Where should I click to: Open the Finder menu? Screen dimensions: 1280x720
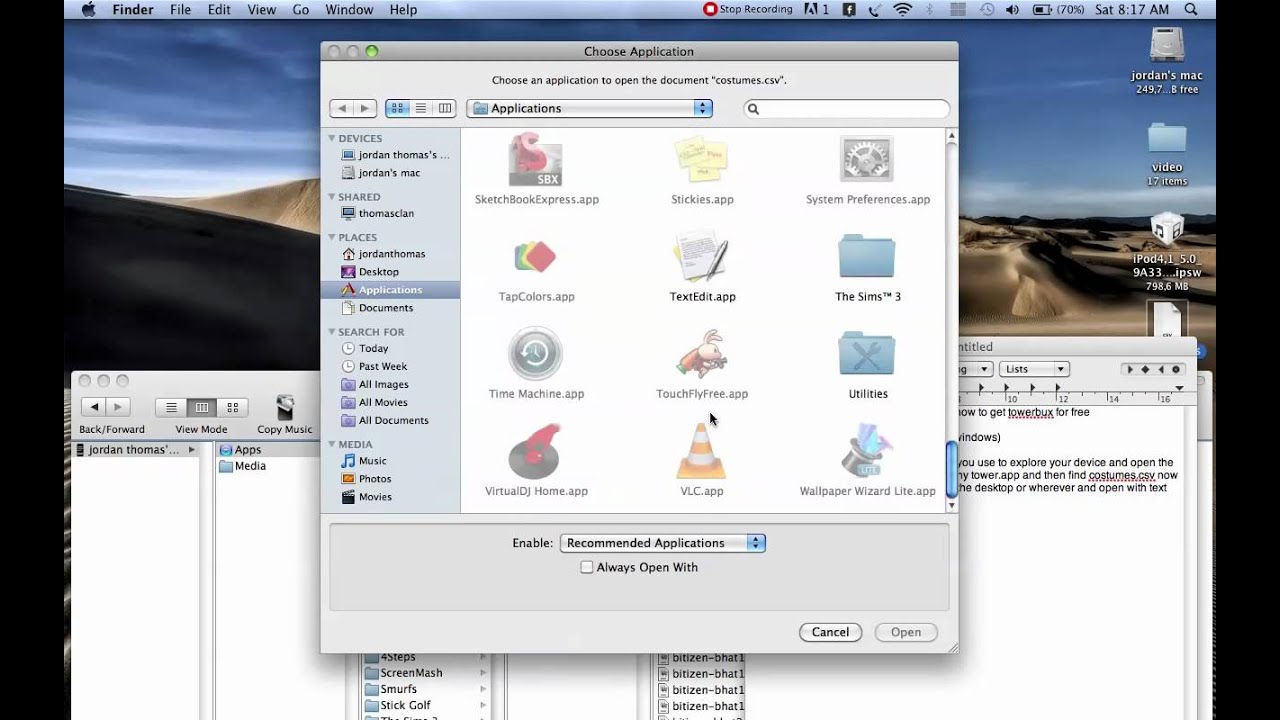coord(133,10)
